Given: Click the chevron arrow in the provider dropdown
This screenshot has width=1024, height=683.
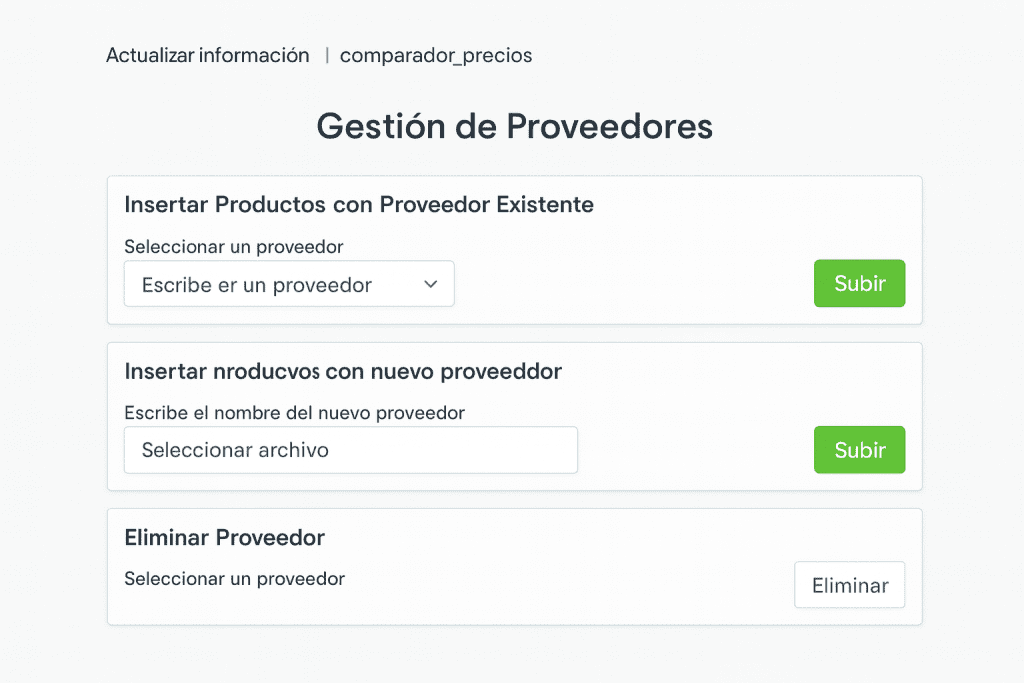Looking at the screenshot, I should coord(431,284).
